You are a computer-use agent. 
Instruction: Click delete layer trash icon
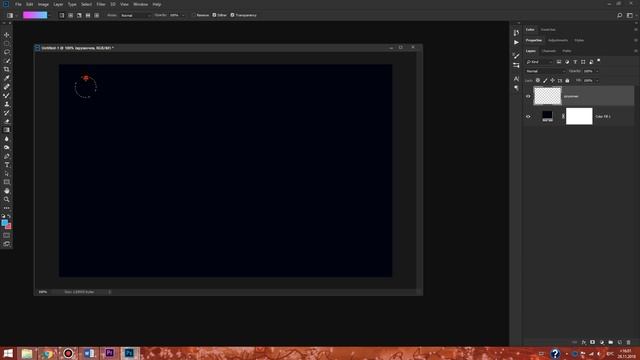click(x=629, y=342)
